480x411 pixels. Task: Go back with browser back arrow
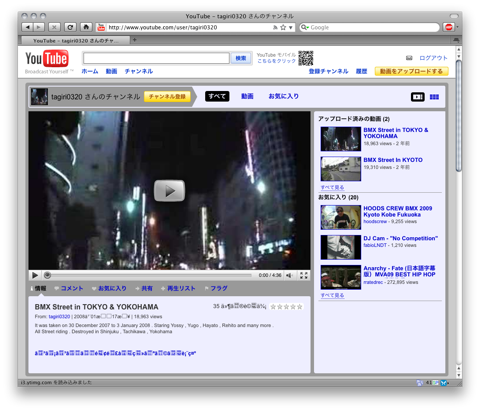click(28, 27)
